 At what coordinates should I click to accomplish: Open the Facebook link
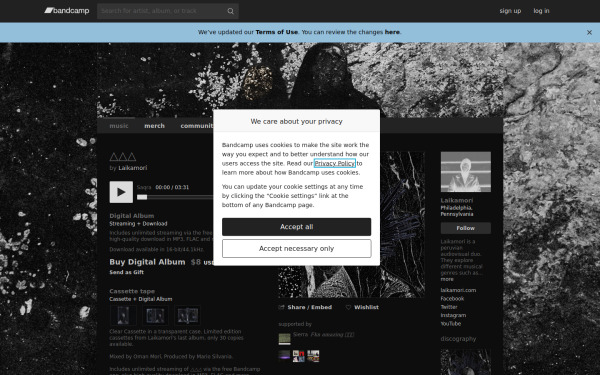[x=452, y=299]
